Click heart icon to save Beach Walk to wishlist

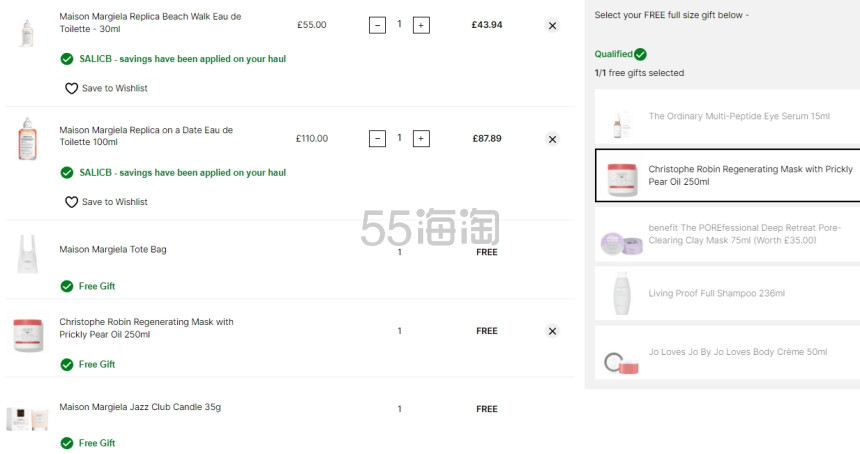(71, 88)
